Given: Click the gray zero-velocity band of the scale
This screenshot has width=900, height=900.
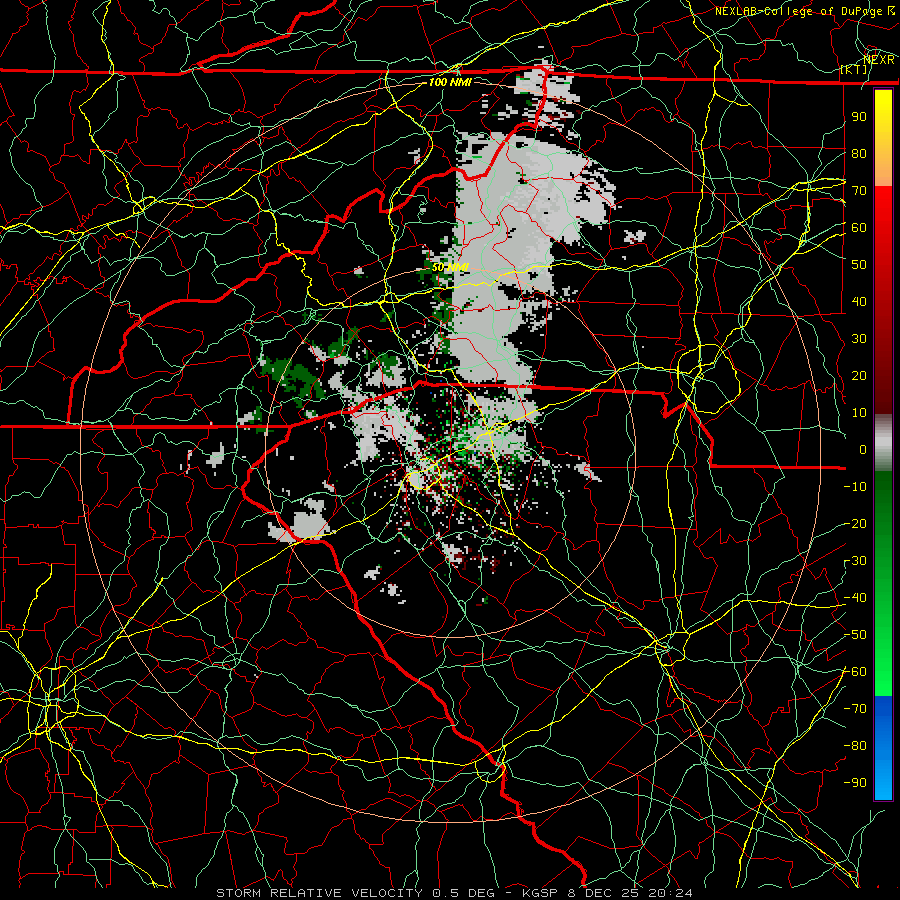Looking at the screenshot, I should (x=883, y=442).
